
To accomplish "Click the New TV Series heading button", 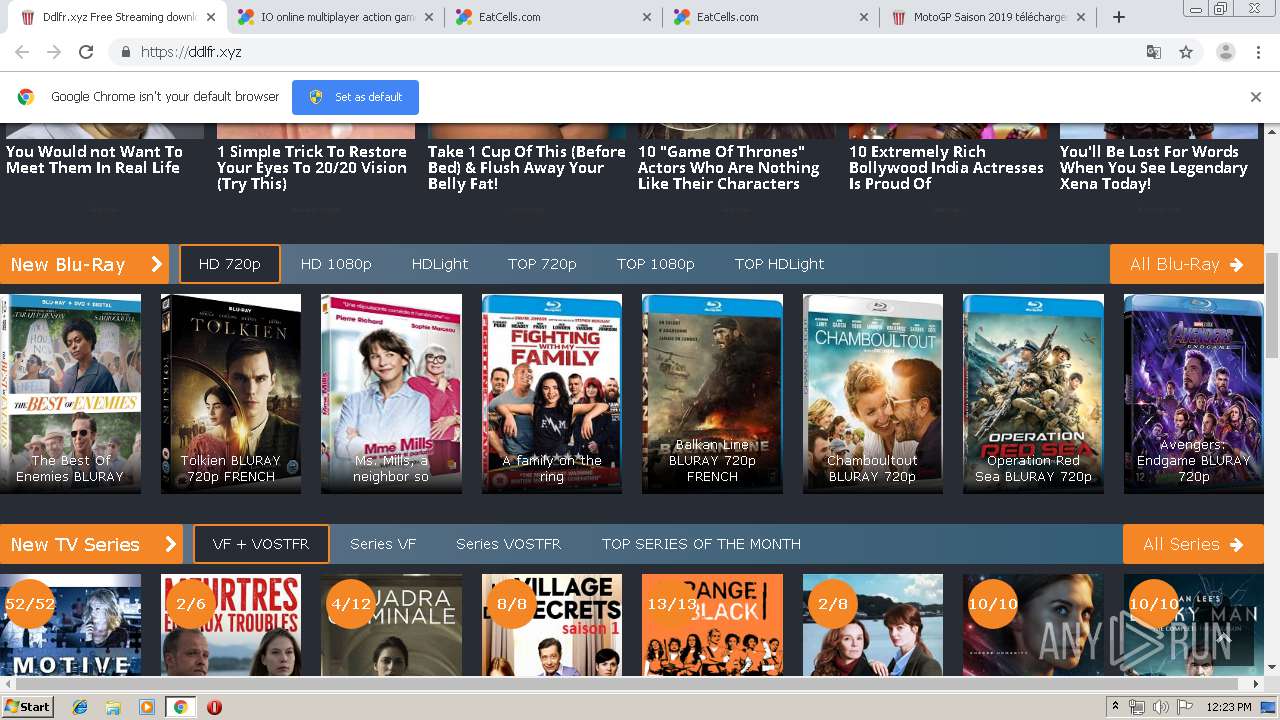I will click(91, 544).
